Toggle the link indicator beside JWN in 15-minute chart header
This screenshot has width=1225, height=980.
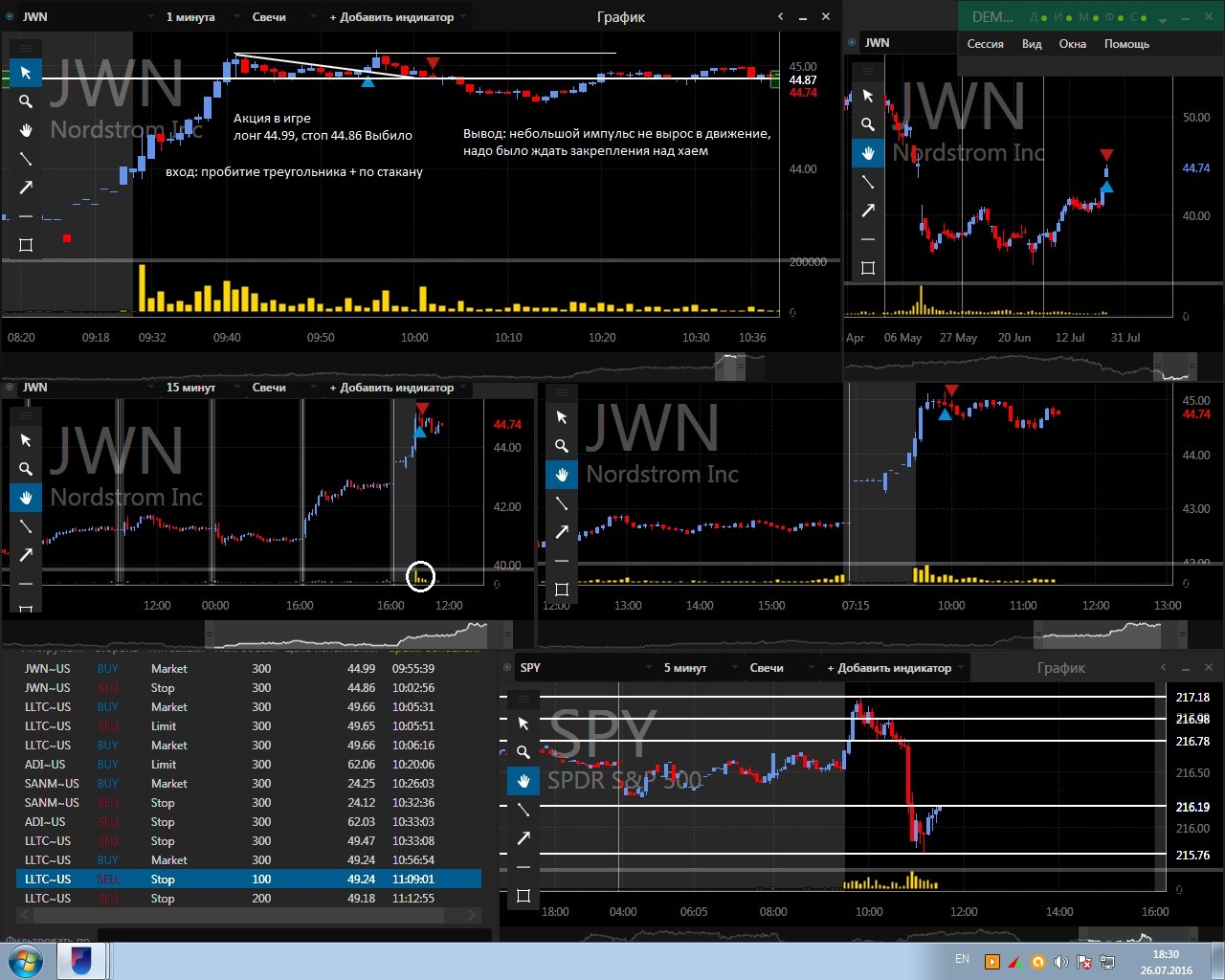pos(10,388)
